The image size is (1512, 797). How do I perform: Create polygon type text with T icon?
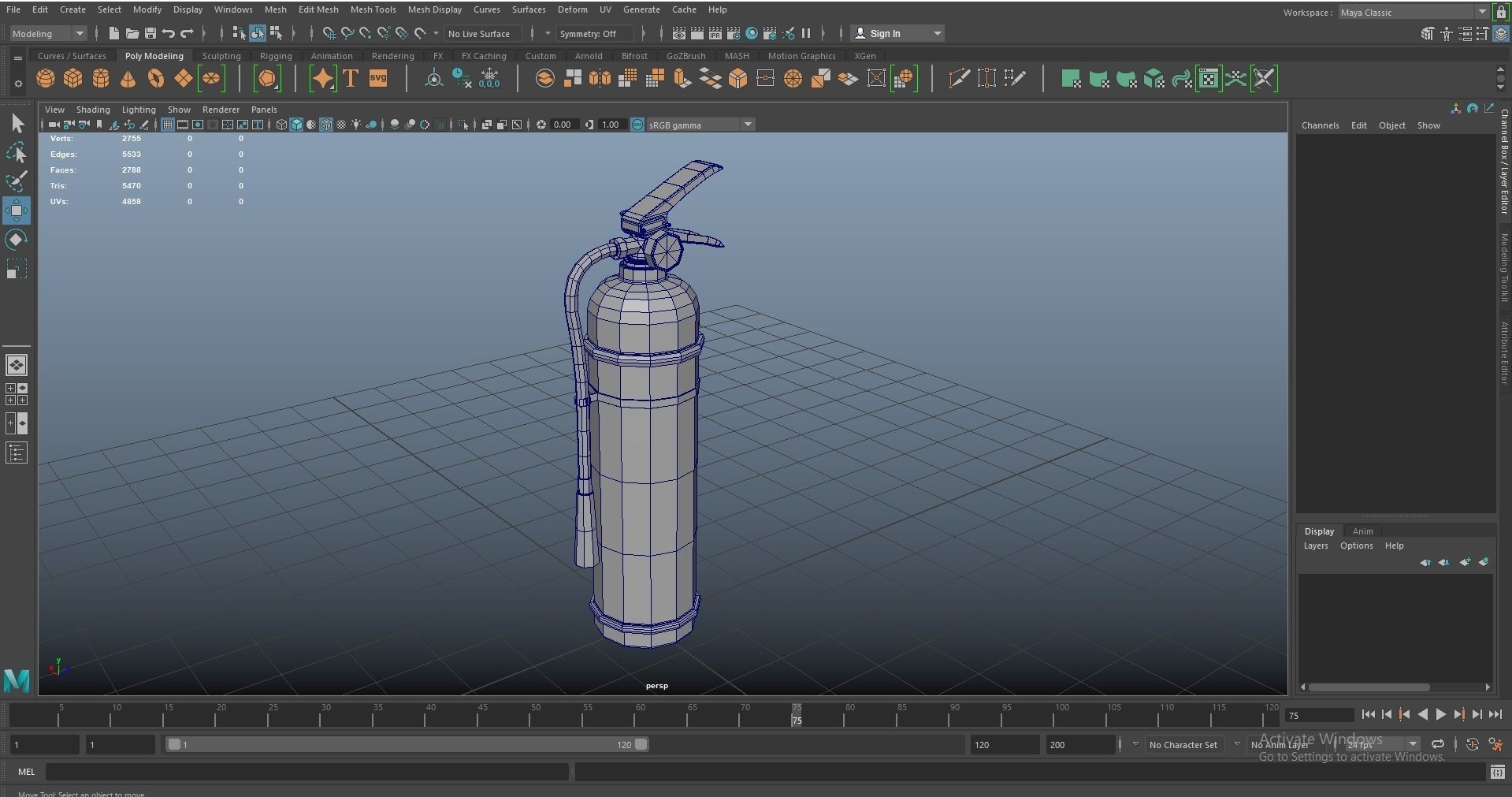[351, 78]
